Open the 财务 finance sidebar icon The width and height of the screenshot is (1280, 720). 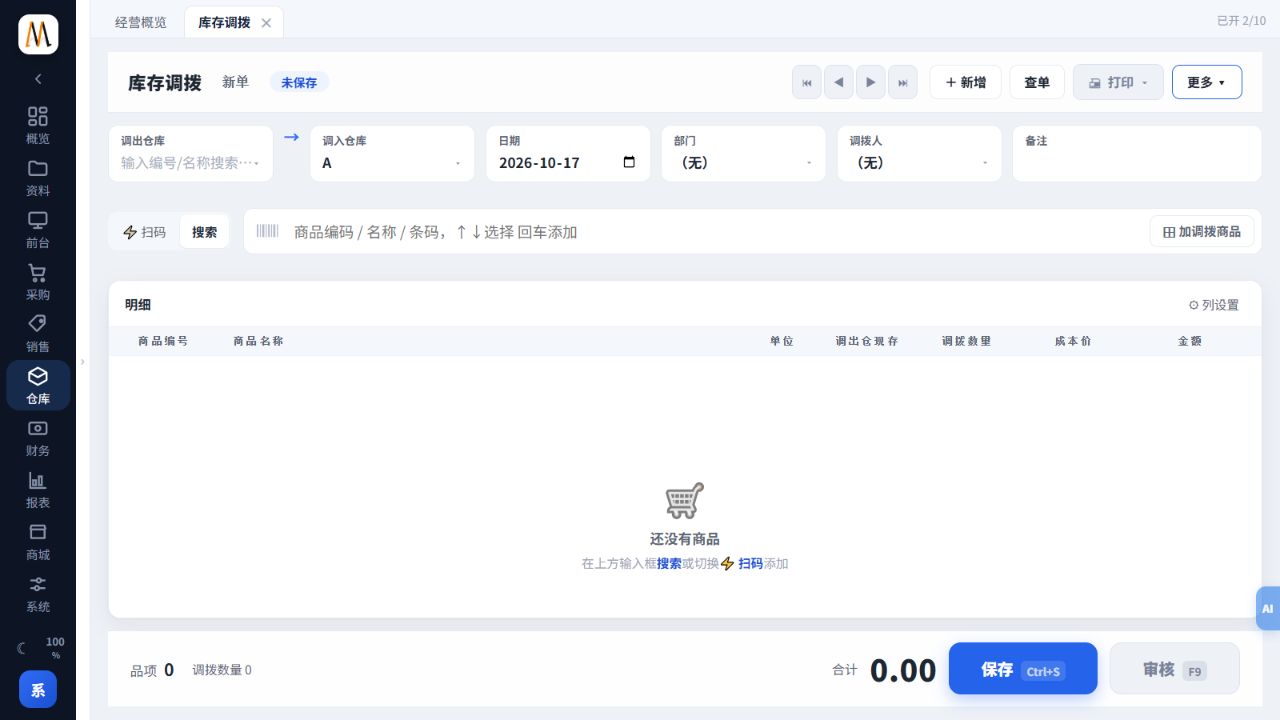[x=38, y=437]
